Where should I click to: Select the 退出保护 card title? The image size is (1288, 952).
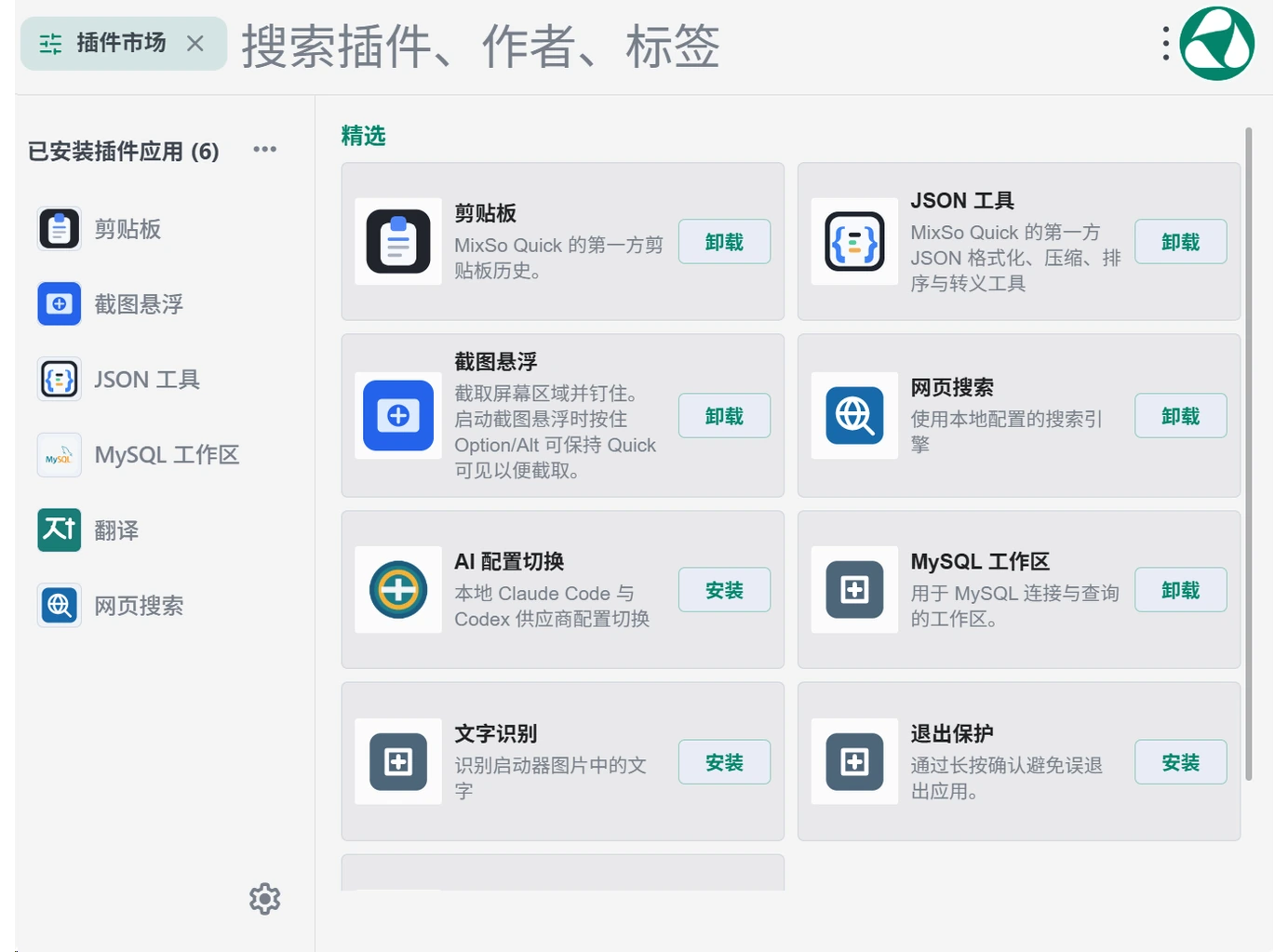[x=952, y=733]
